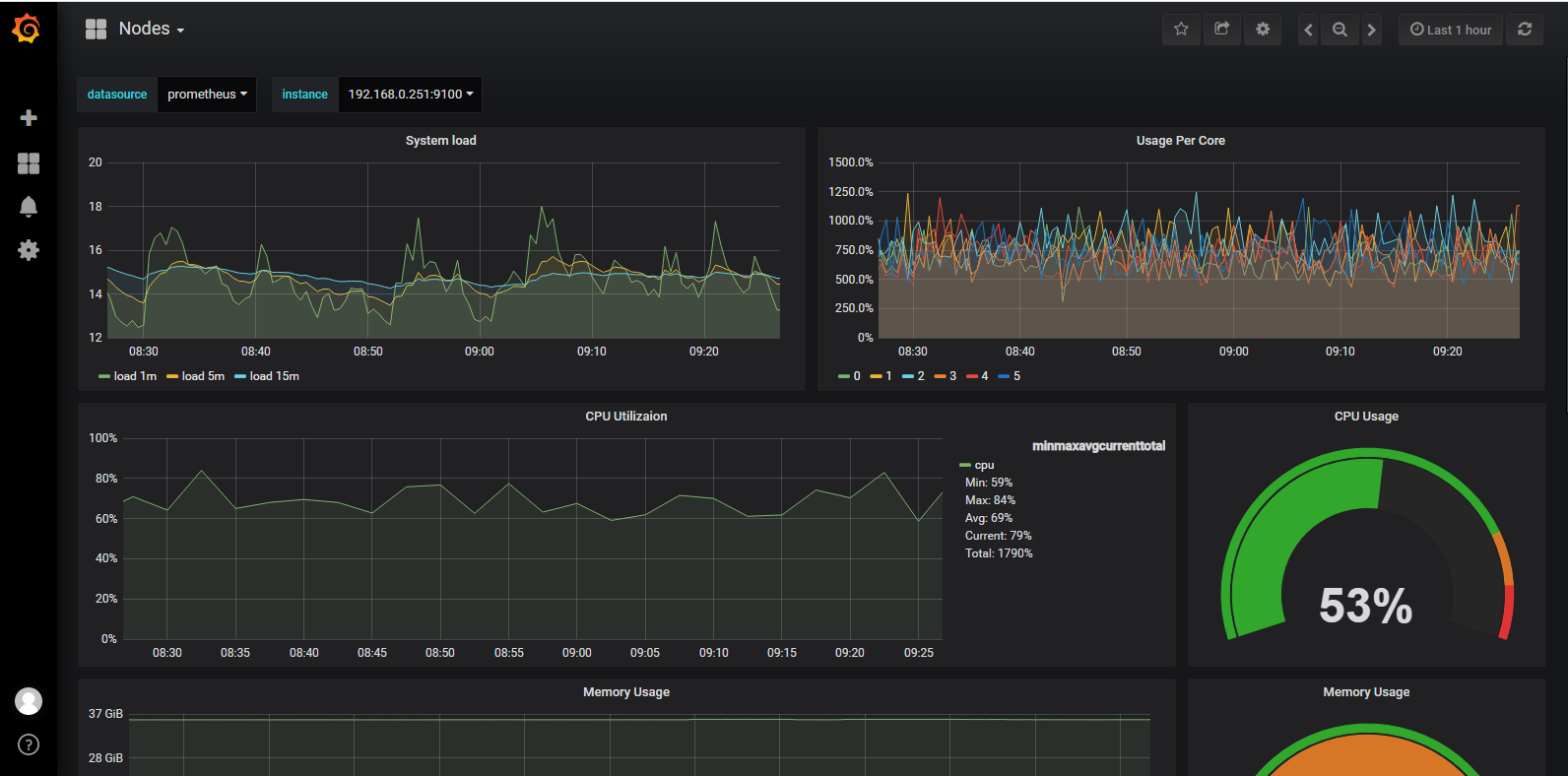Expand the instance 192.168.0.251:9100 dropdown
The image size is (1568, 776).
(410, 95)
